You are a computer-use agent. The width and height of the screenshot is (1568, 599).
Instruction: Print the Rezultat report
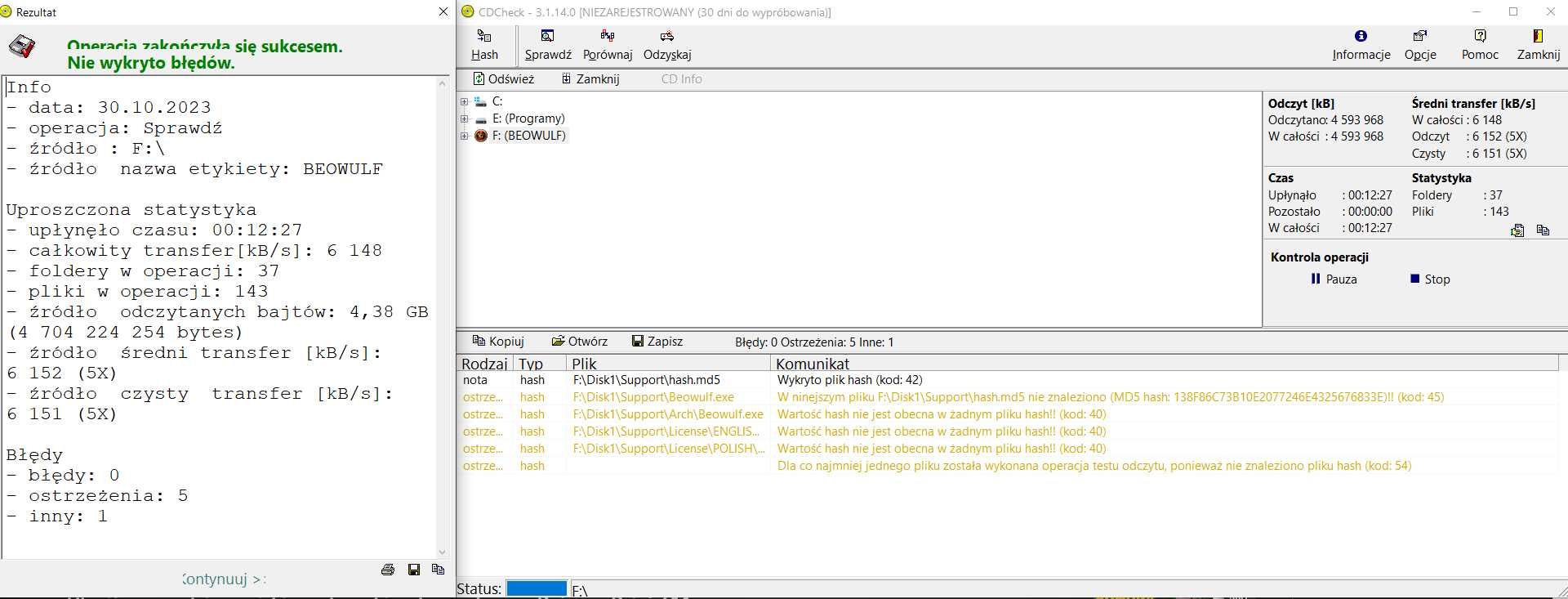click(x=388, y=570)
